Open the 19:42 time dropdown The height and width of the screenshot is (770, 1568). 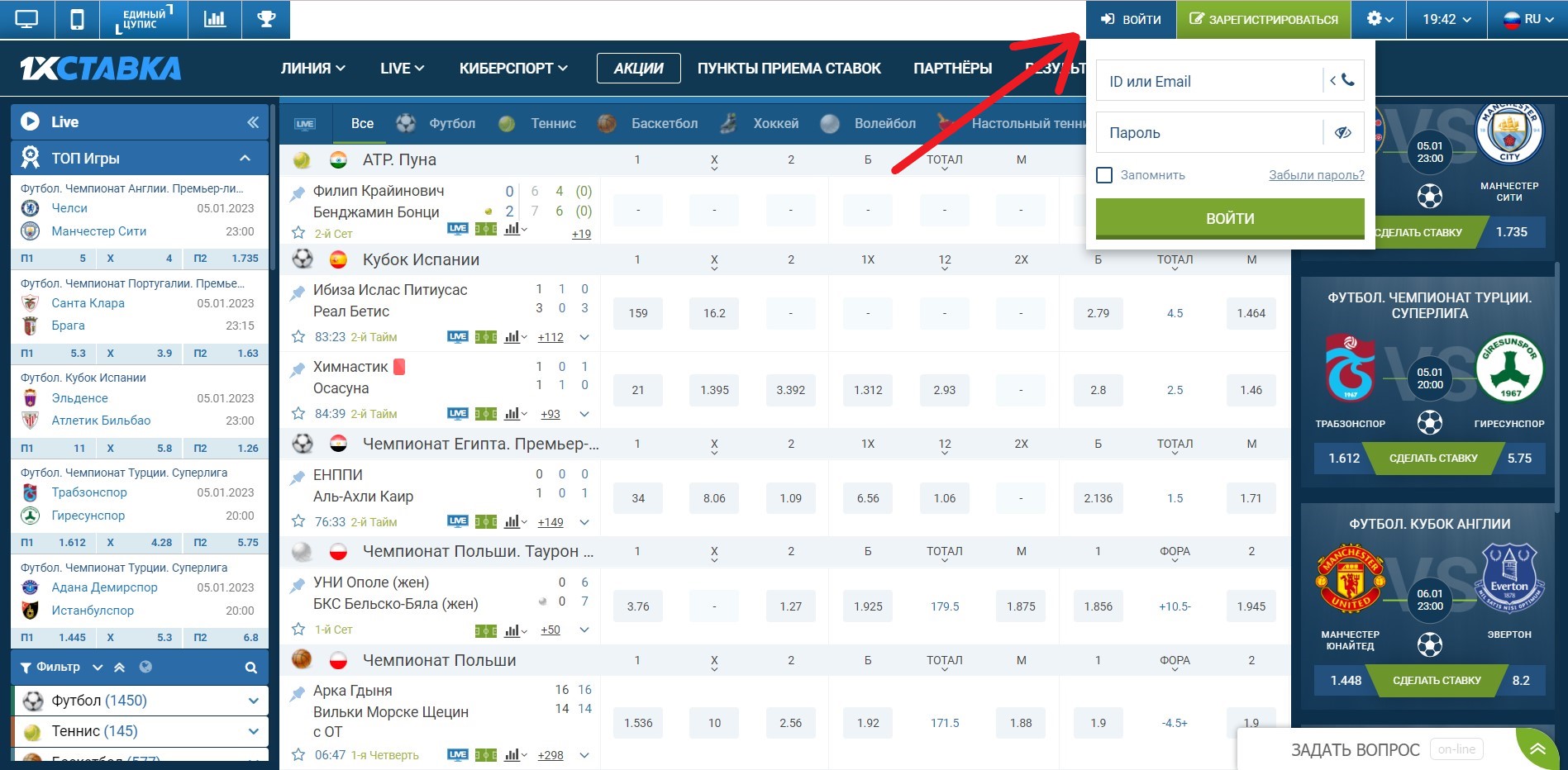click(x=1446, y=20)
